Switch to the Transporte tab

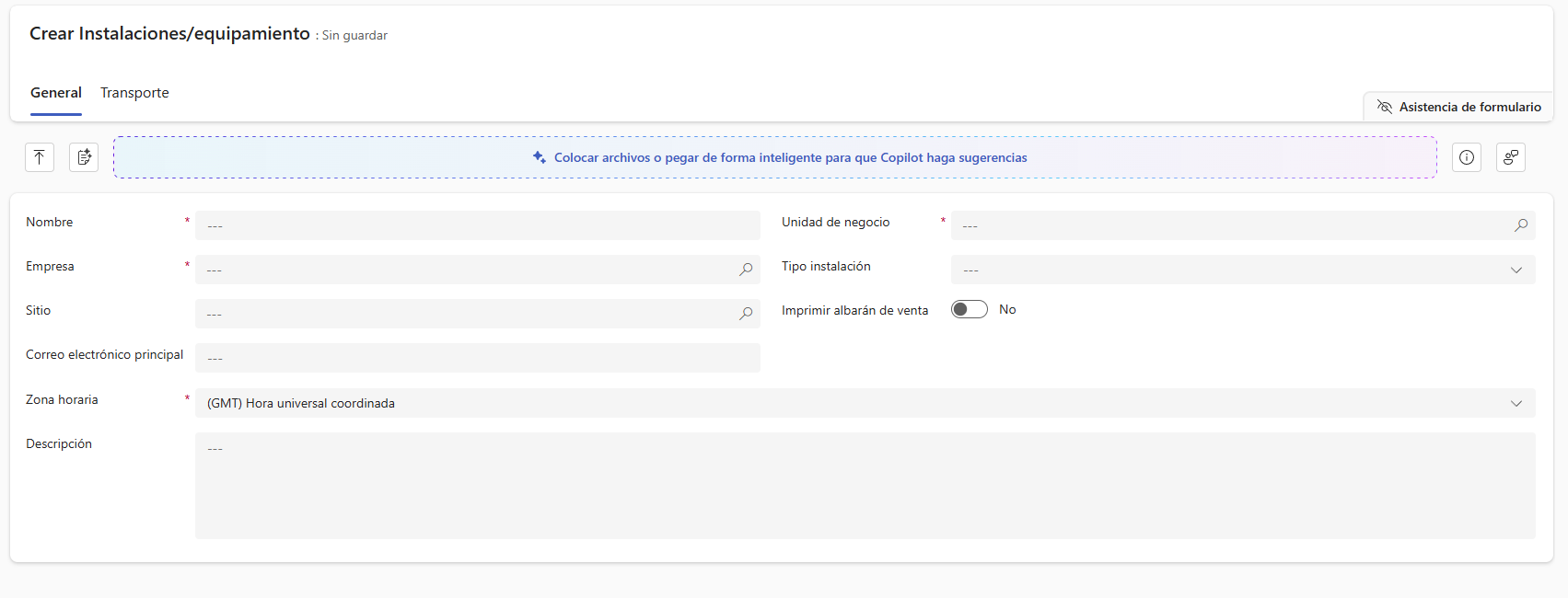134,93
